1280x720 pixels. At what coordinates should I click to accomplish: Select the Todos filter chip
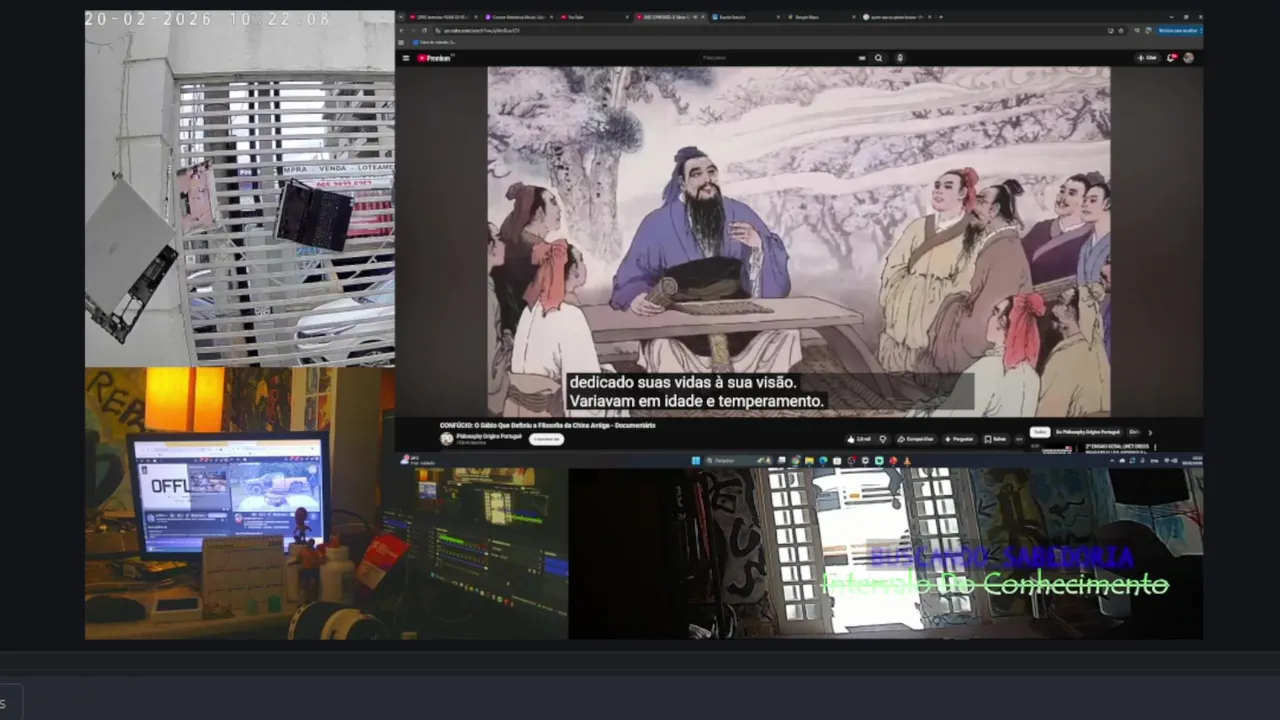[1040, 432]
